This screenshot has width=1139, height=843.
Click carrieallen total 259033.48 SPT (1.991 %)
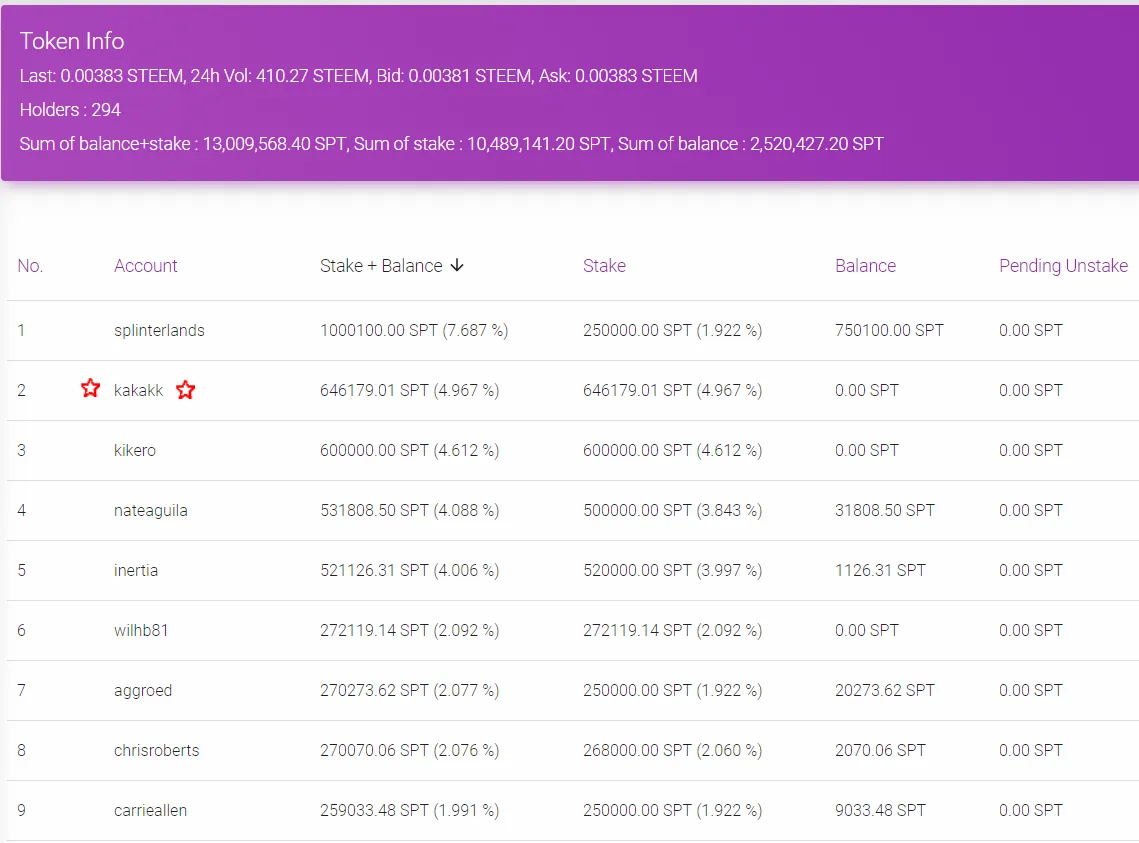click(410, 810)
